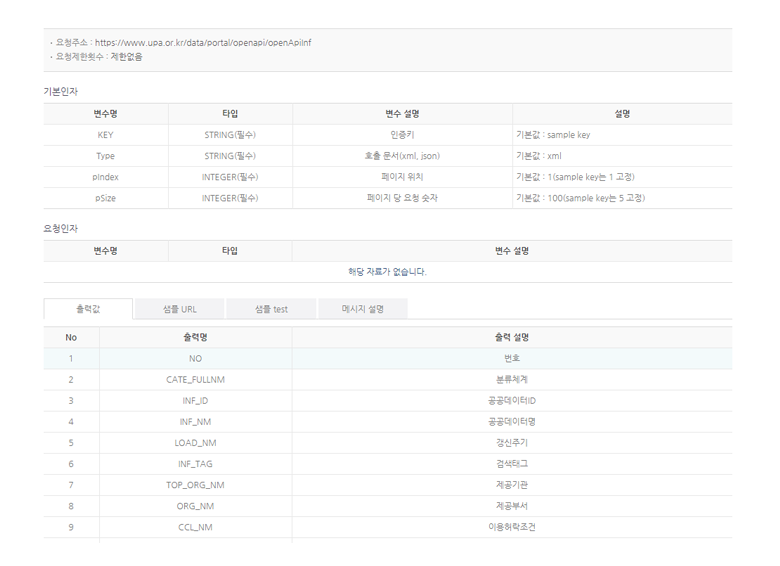Viewport: 780px width, 566px height.
Task: Click the pSize variable name cell
Action: tap(105, 198)
